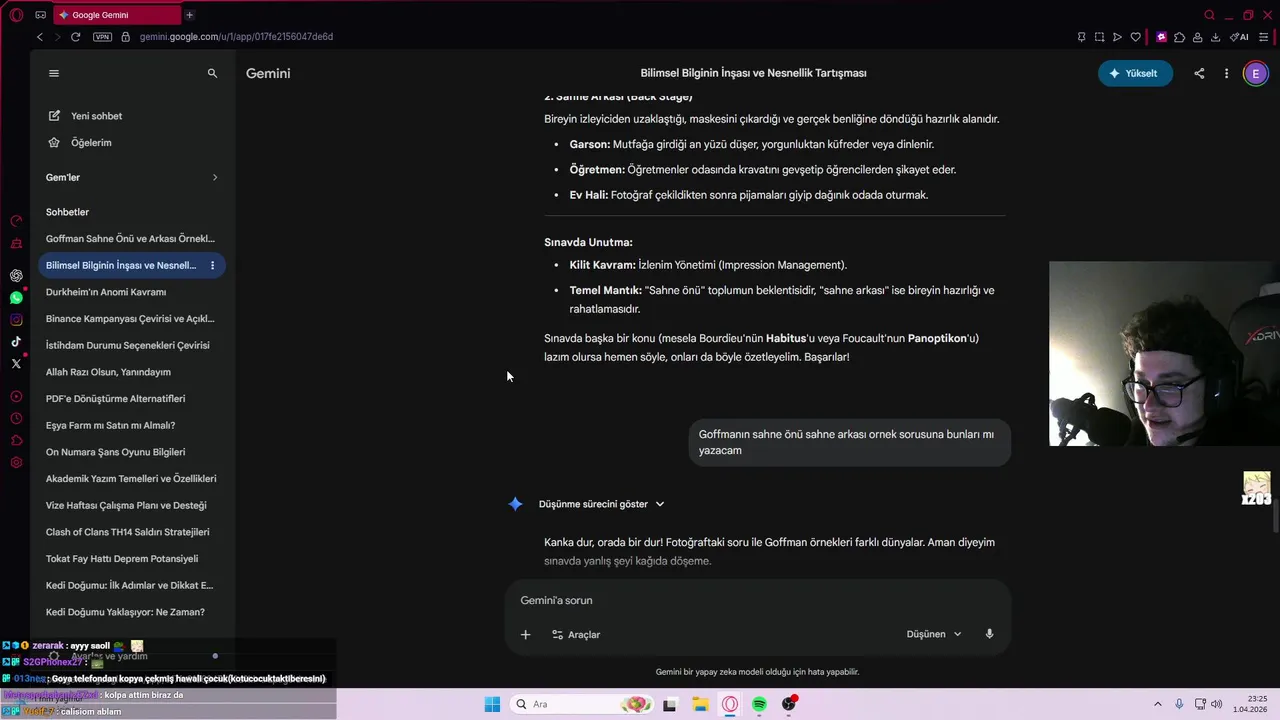Viewport: 1280px width, 720px height.
Task: Open the Windows Start menu
Action: pos(492,704)
